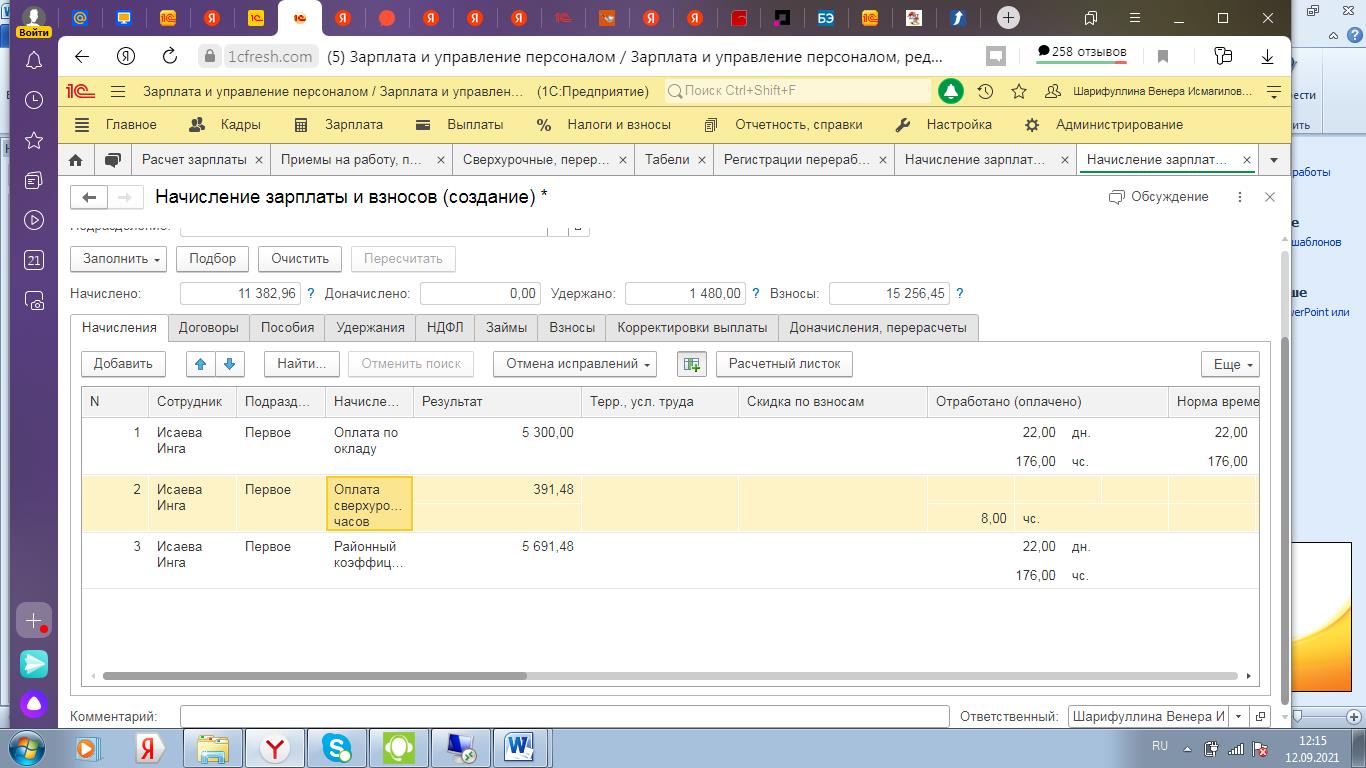The height and width of the screenshot is (768, 1366).
Task: Click the back arrow in document header
Action: coord(89,197)
